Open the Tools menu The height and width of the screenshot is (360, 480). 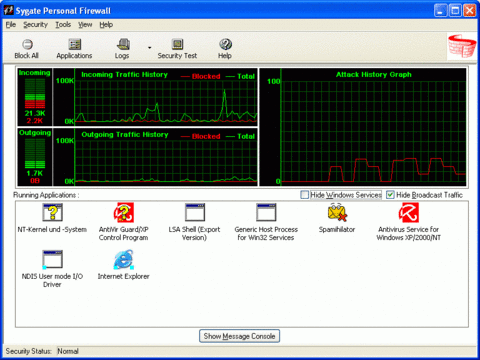pos(63,25)
